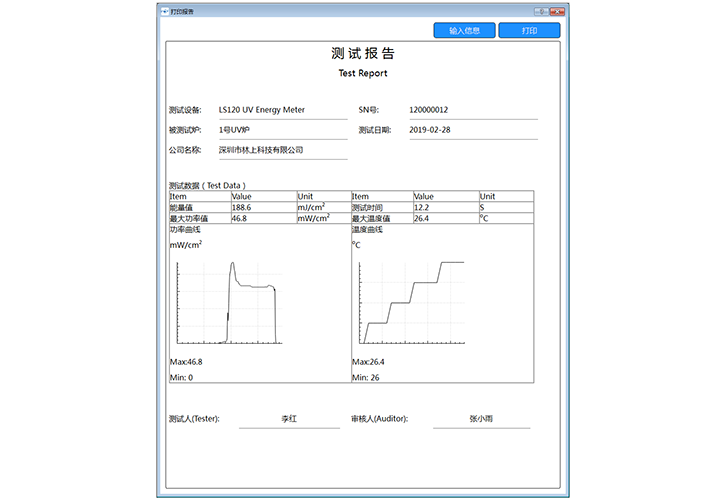Click the Max:46.8 label under power chart
This screenshot has height=500, width=726.
click(186, 362)
